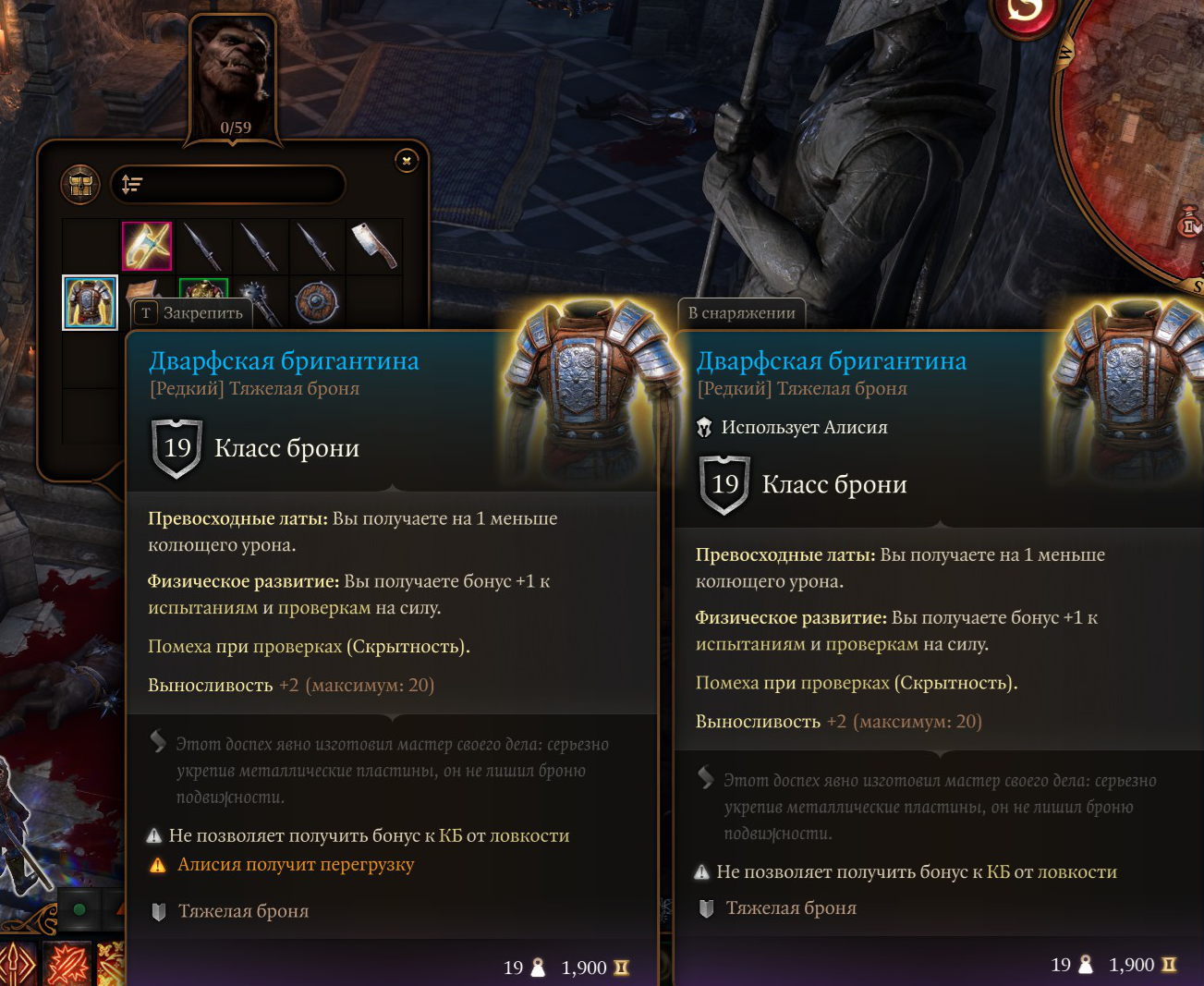Pick the first spear in loot grid
The image size is (1204, 986).
tap(203, 247)
